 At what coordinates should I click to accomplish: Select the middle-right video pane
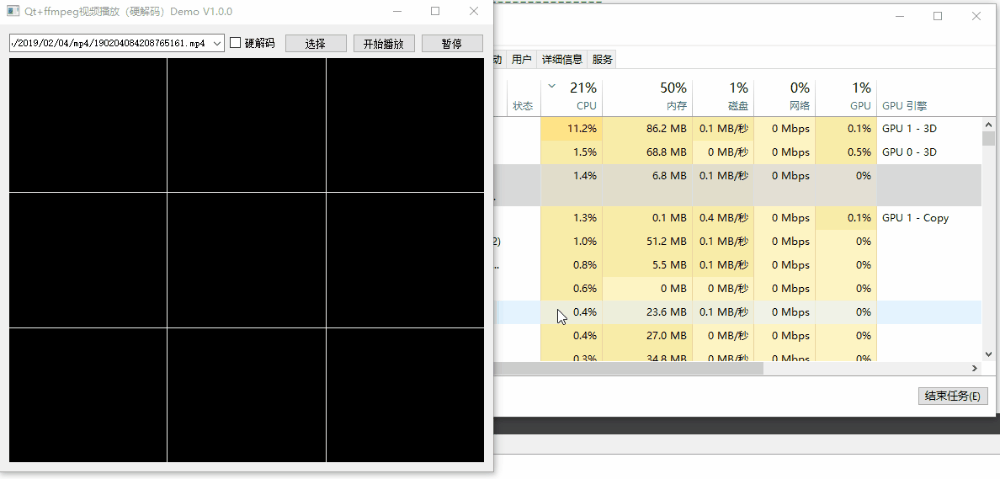(x=405, y=260)
